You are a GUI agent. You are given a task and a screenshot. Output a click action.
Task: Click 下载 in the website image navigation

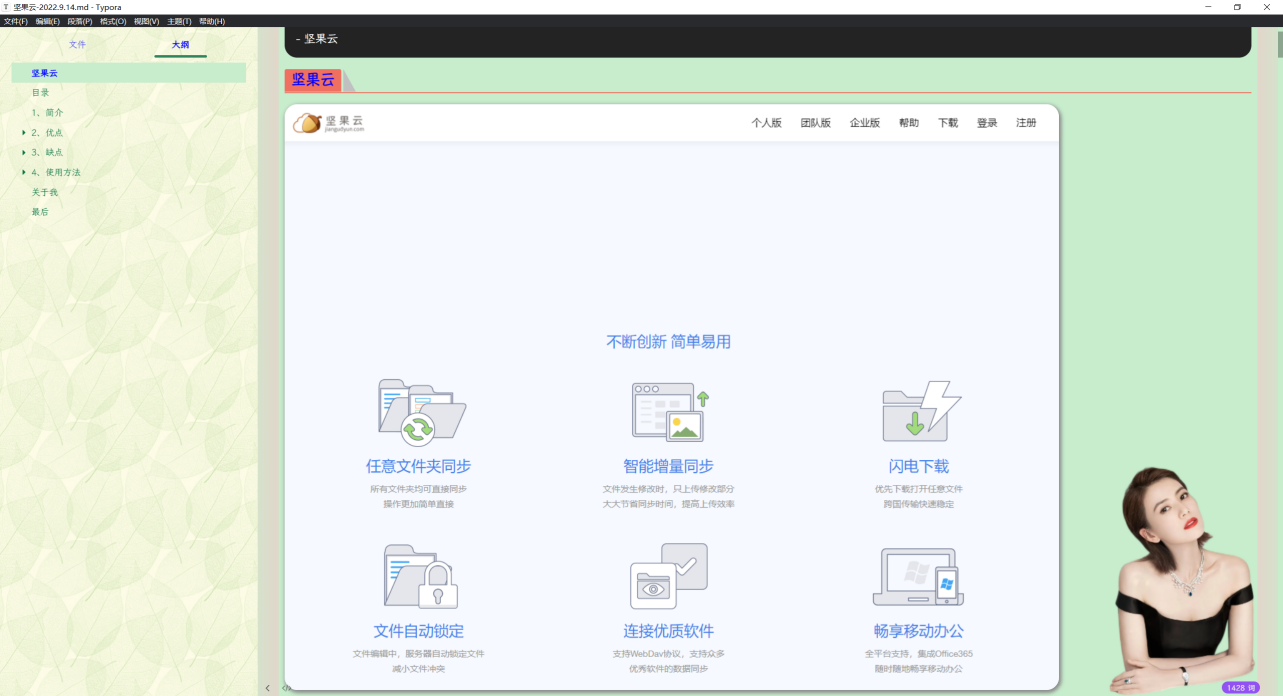point(948,123)
